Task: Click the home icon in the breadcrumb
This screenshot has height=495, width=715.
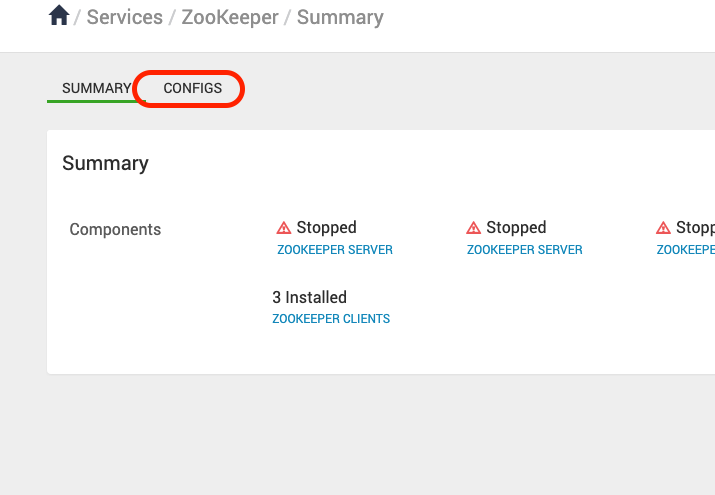Action: tap(59, 16)
